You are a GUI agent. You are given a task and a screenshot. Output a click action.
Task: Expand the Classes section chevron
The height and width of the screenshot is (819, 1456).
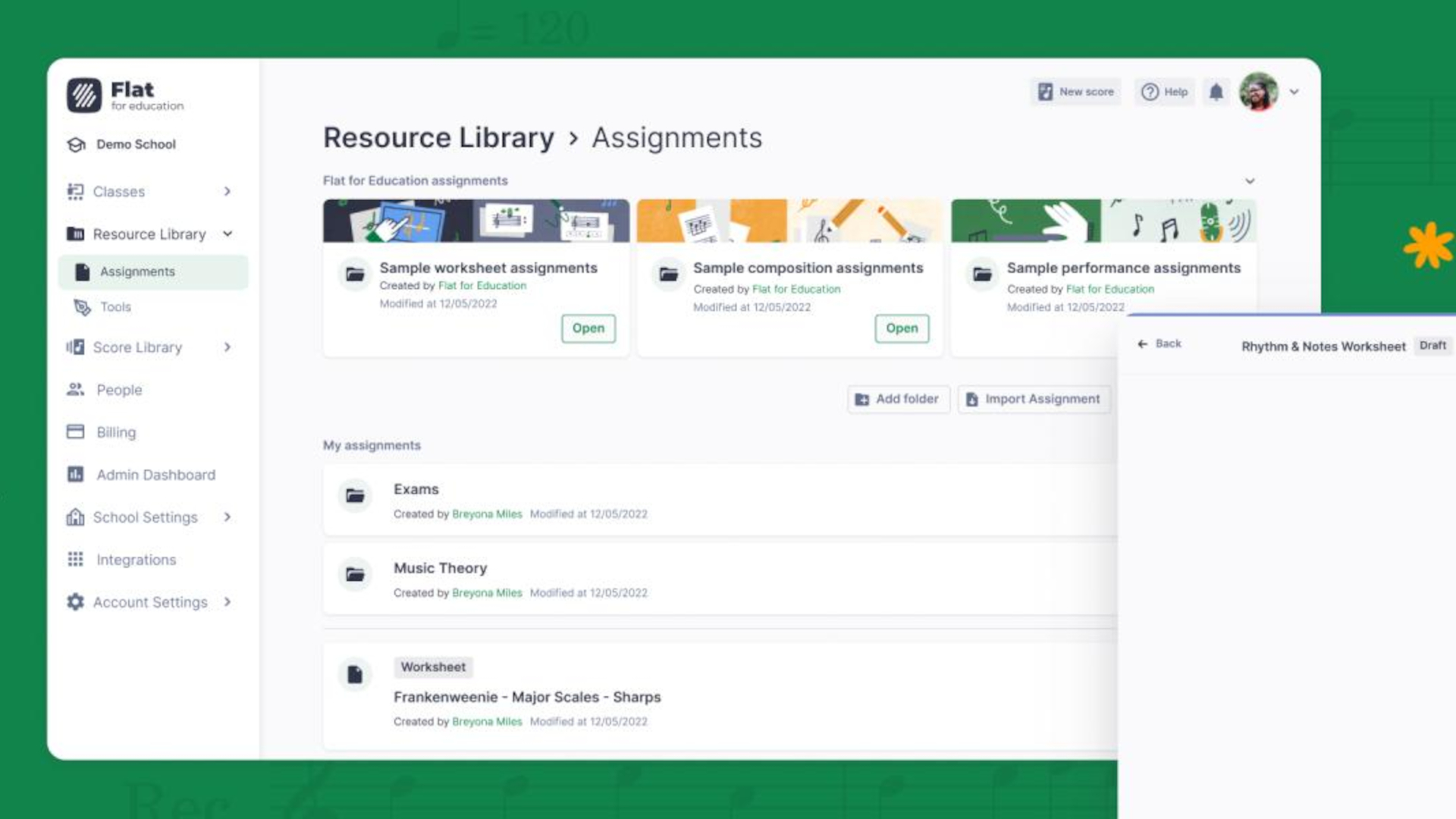click(x=227, y=192)
